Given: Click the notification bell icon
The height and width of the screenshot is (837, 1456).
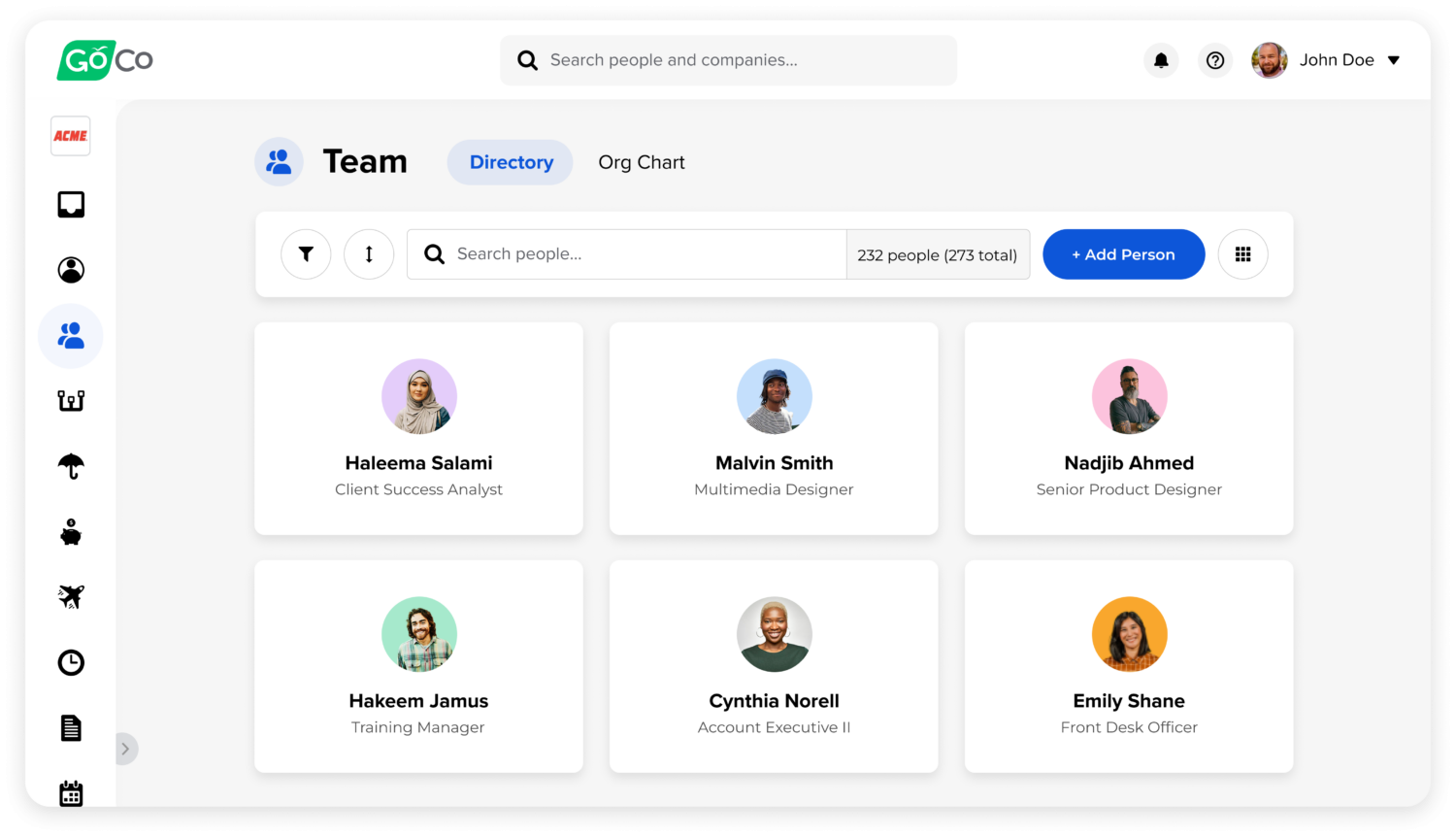Looking at the screenshot, I should tap(1161, 60).
